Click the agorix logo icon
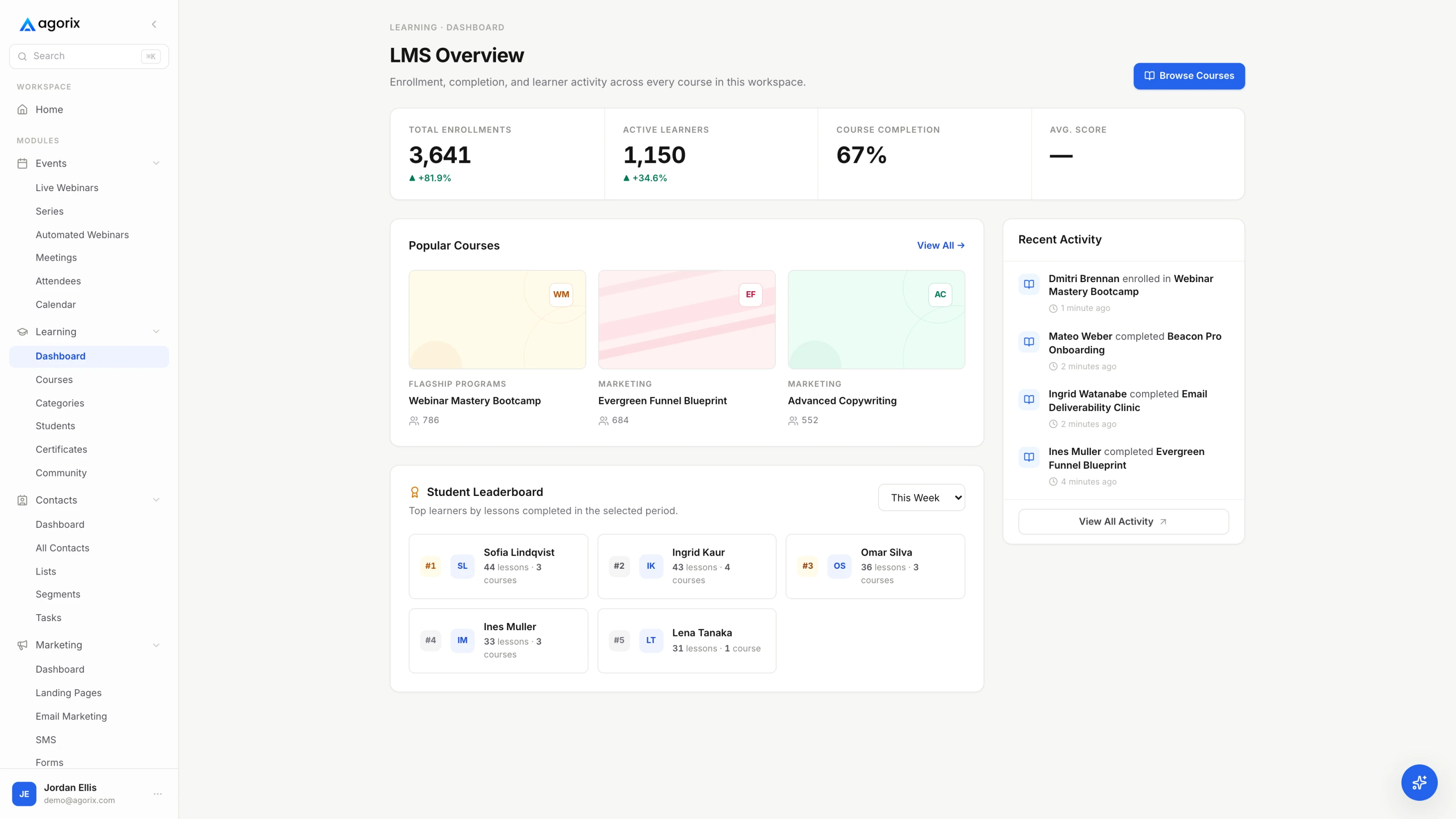The height and width of the screenshot is (819, 1456). click(x=27, y=24)
